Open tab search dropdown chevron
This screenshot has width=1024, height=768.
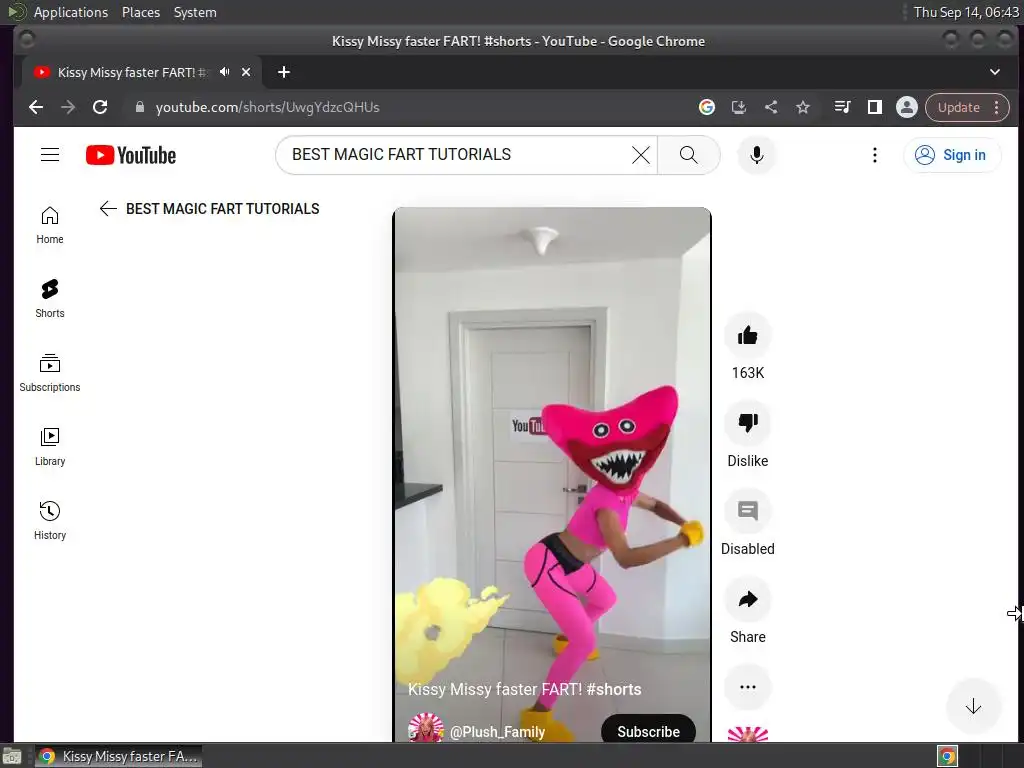tap(995, 72)
